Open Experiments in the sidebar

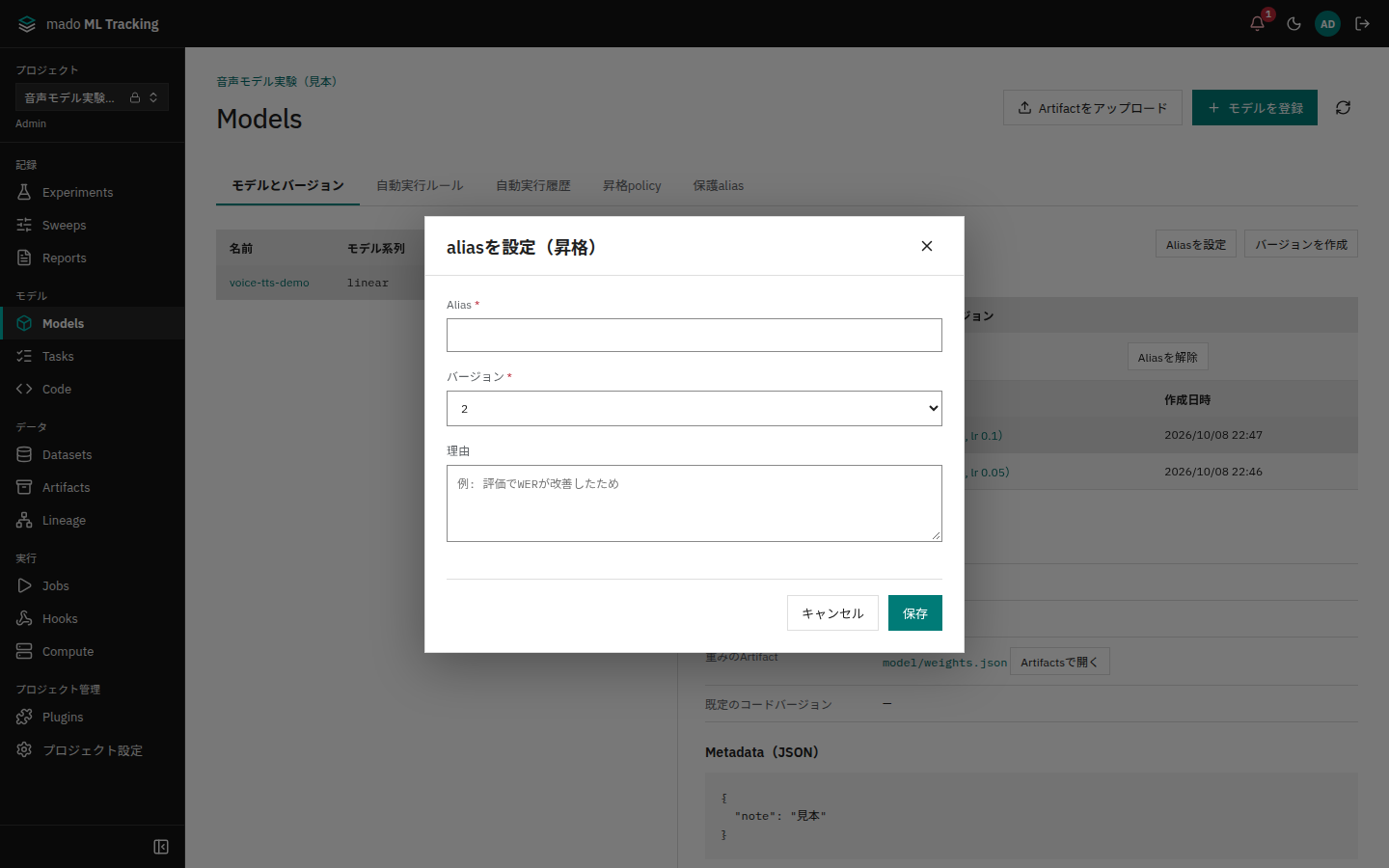(93, 192)
